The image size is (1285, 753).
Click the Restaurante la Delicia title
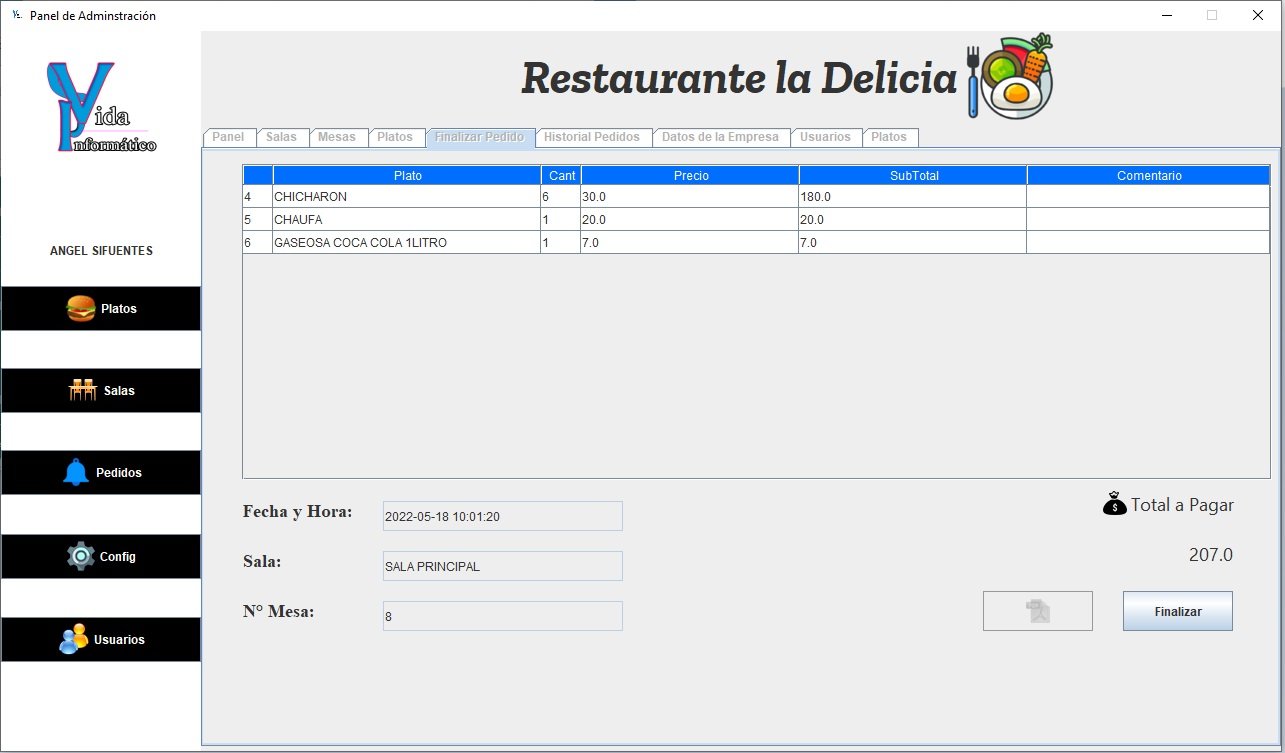740,77
